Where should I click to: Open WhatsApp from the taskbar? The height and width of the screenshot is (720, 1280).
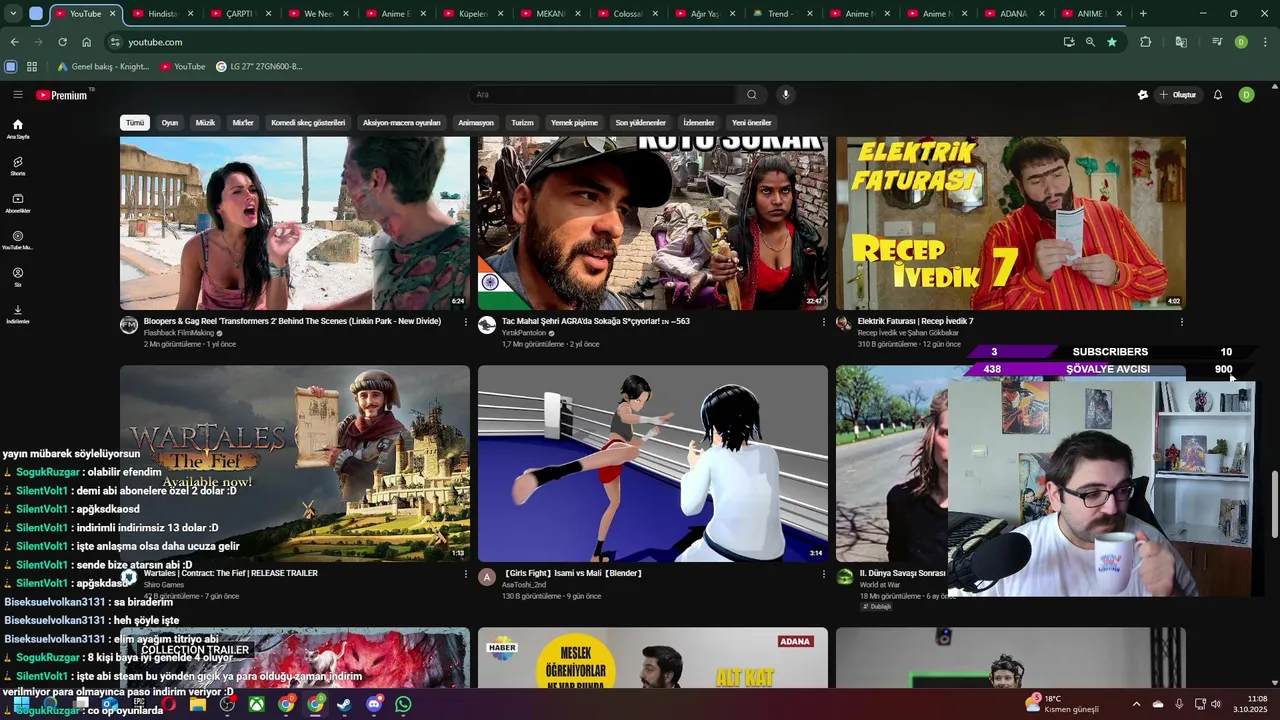pyautogui.click(x=403, y=704)
